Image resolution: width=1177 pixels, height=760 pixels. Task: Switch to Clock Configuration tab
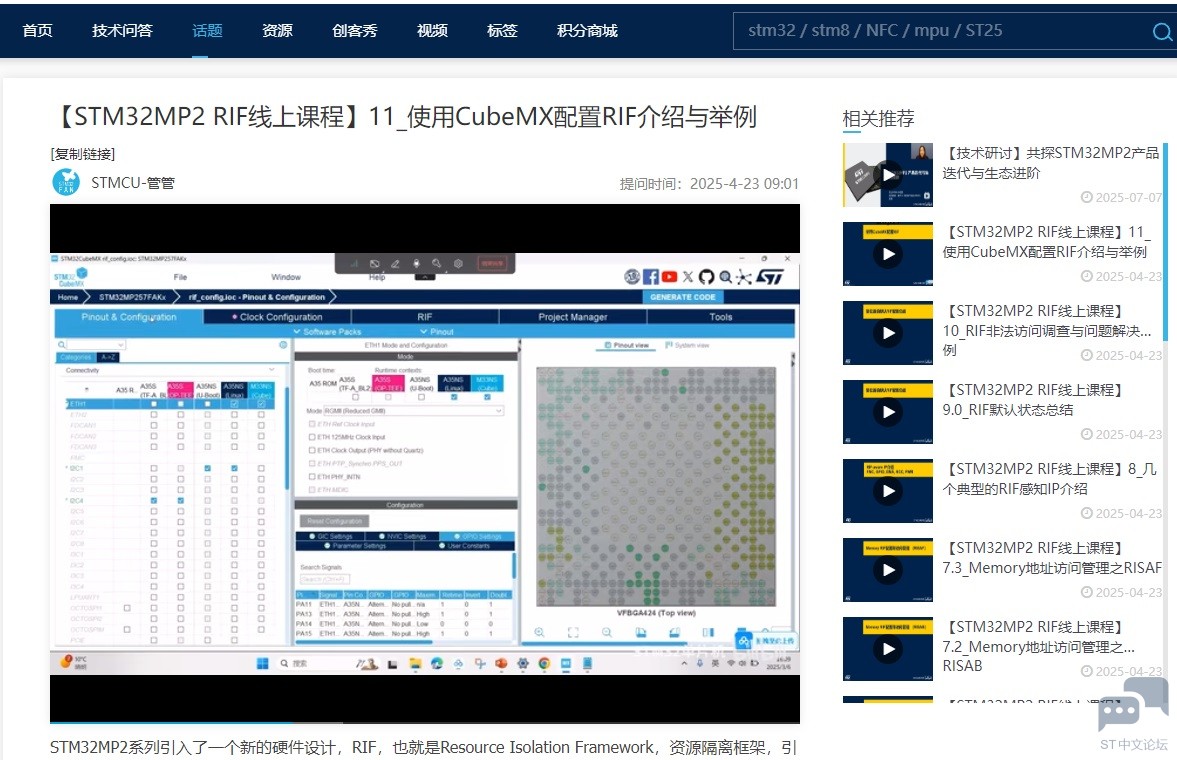tap(277, 317)
